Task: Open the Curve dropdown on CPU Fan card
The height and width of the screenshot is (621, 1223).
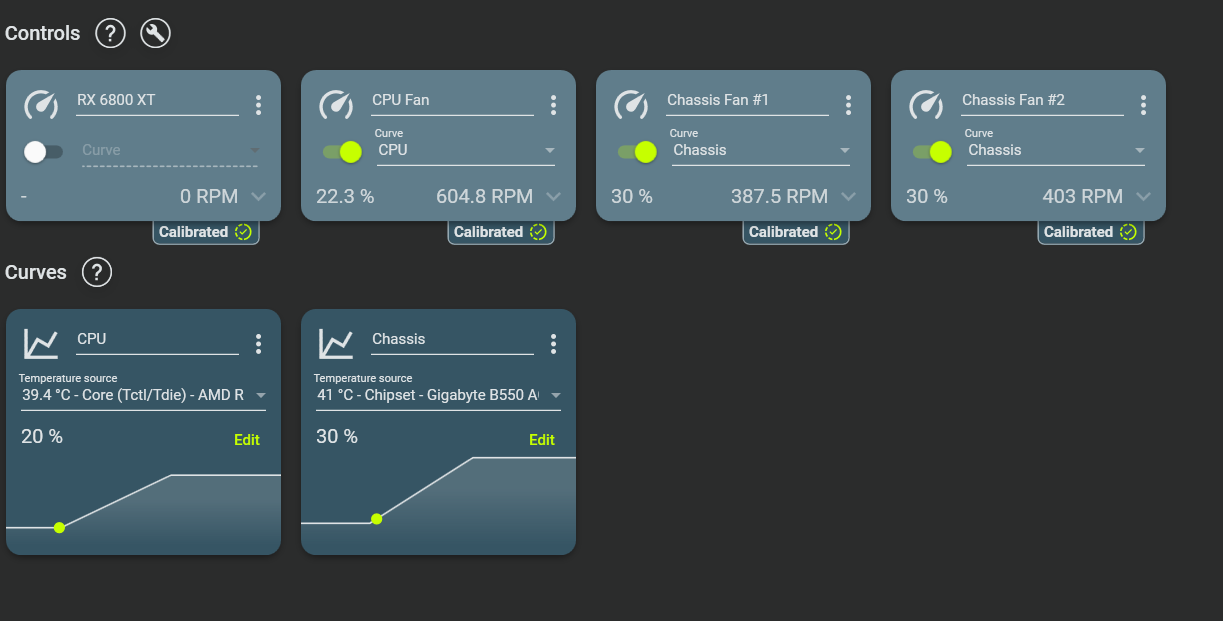Action: click(466, 151)
